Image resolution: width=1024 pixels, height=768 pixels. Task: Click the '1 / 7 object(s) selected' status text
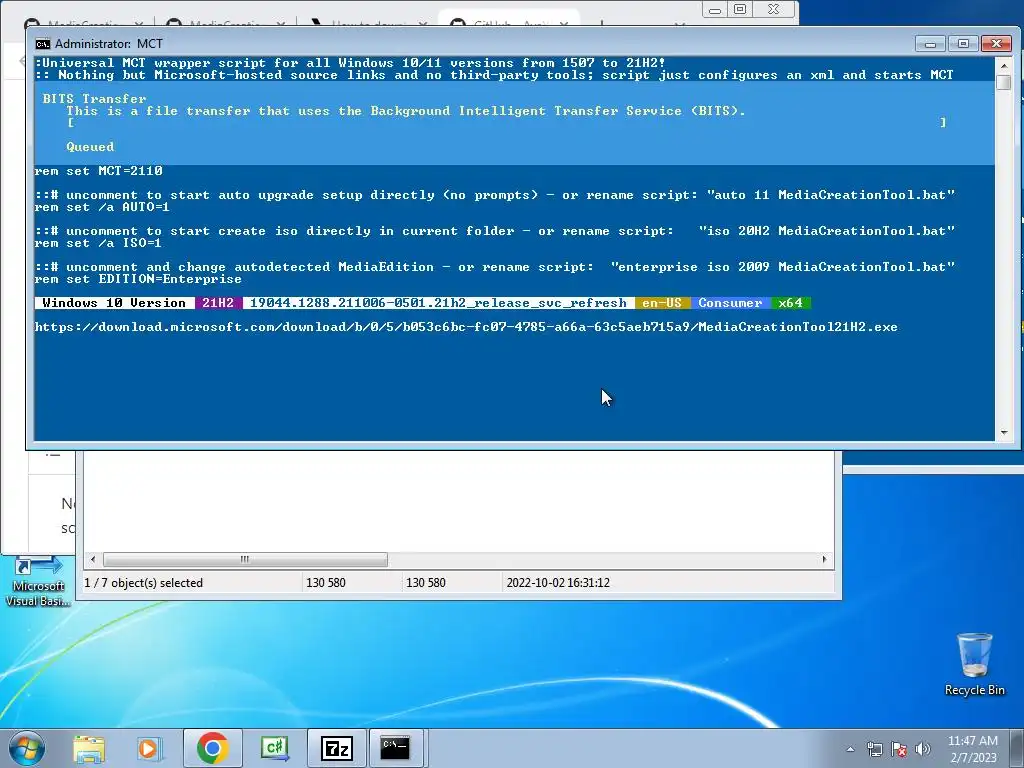point(143,583)
